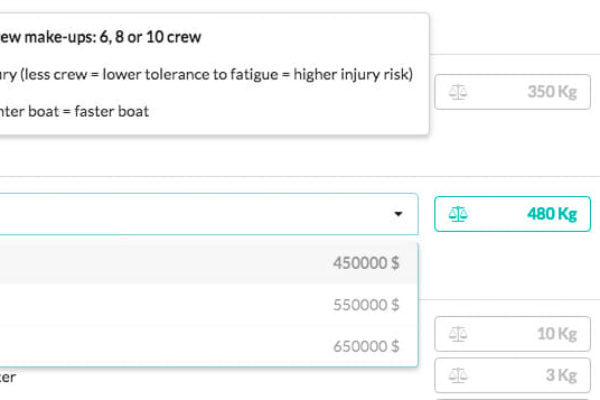Click the scale icon beside 10 Kg
Viewport: 600px width, 400px height.
click(x=458, y=334)
